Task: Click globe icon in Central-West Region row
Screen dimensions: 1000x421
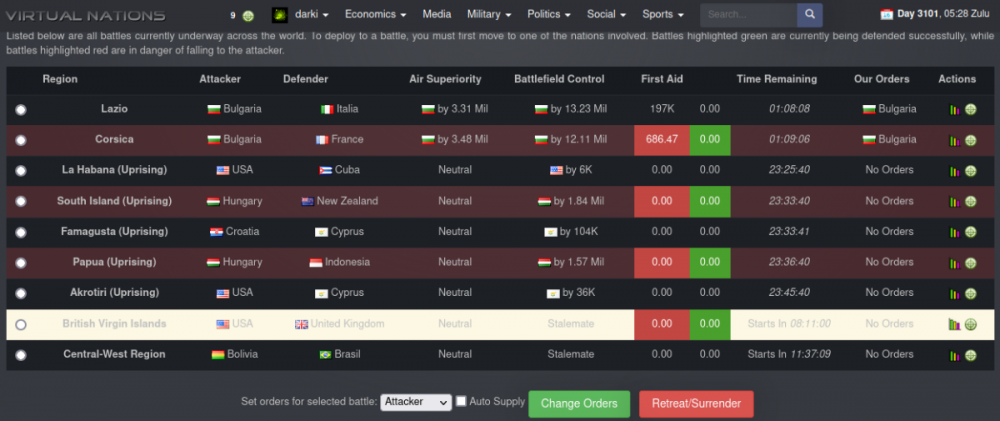Action: coord(970,355)
